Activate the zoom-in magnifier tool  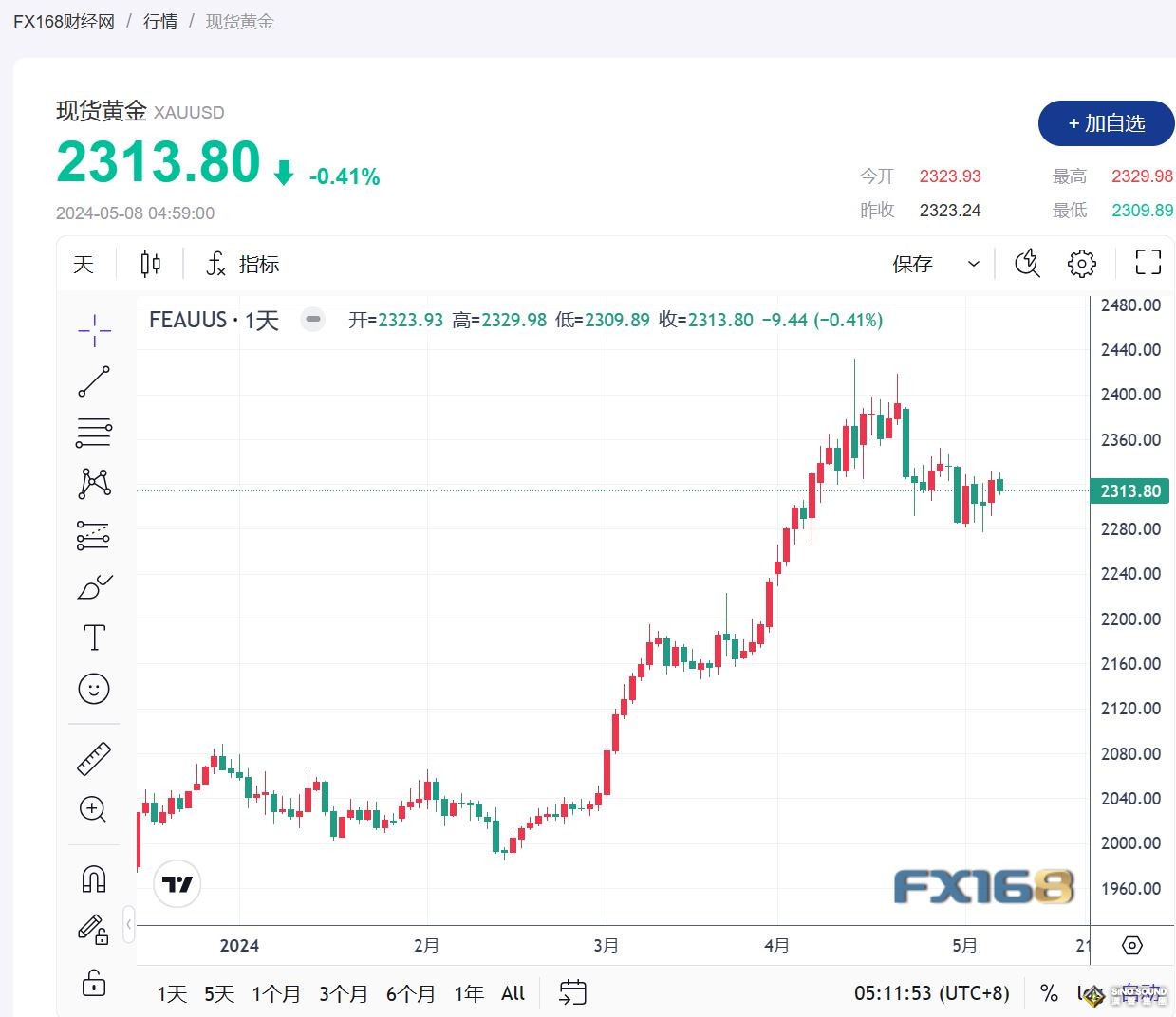pyautogui.click(x=93, y=809)
